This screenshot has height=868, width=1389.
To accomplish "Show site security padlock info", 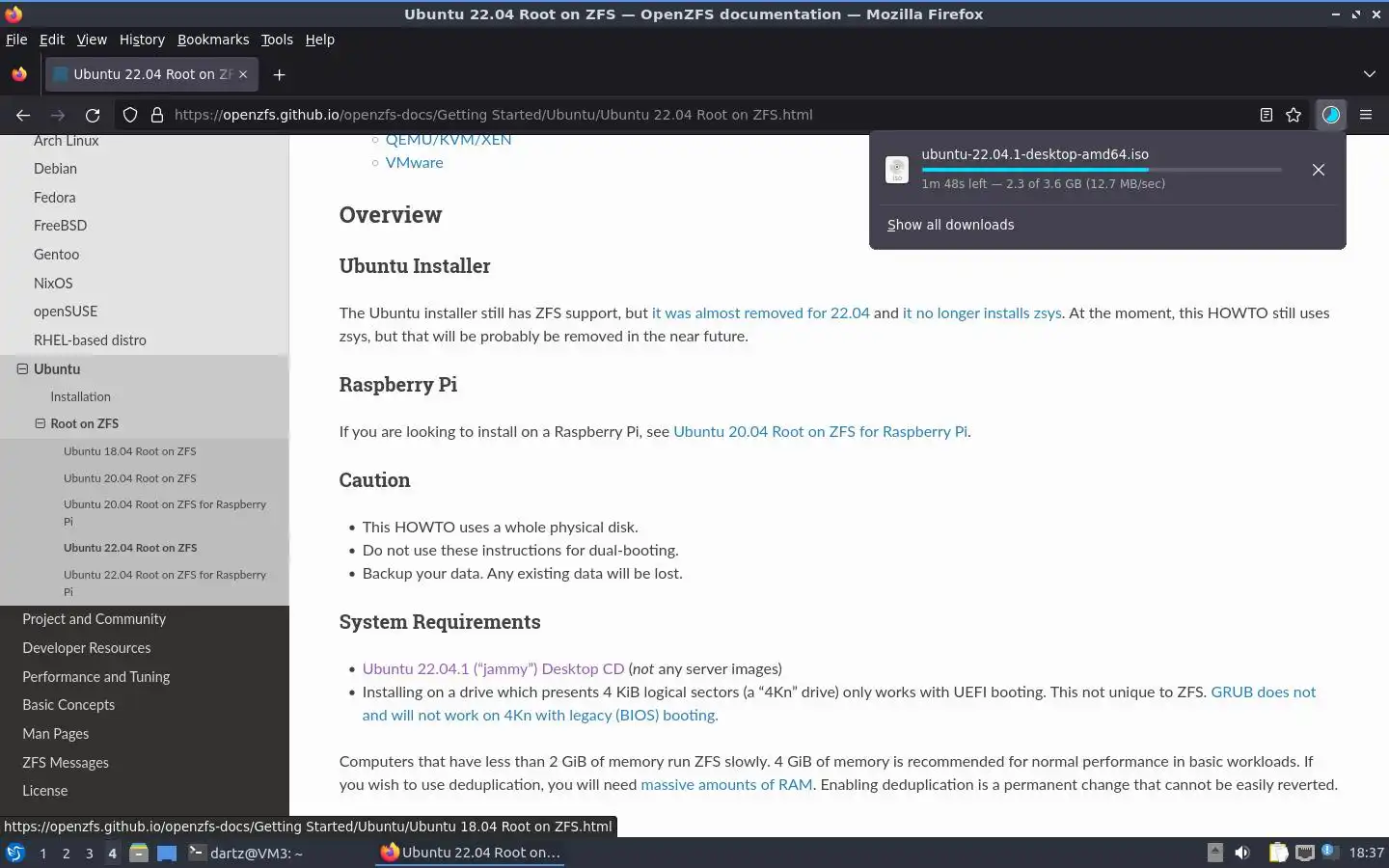I will pos(157,115).
